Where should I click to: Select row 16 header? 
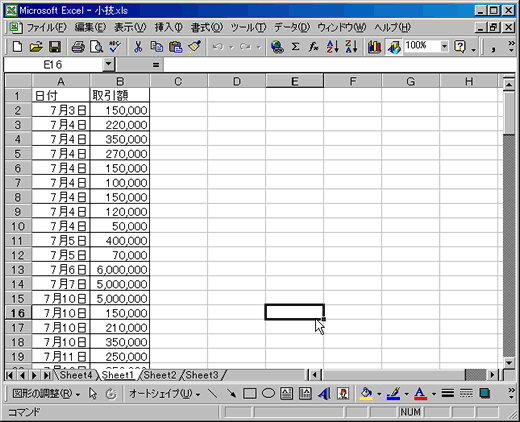pos(18,313)
